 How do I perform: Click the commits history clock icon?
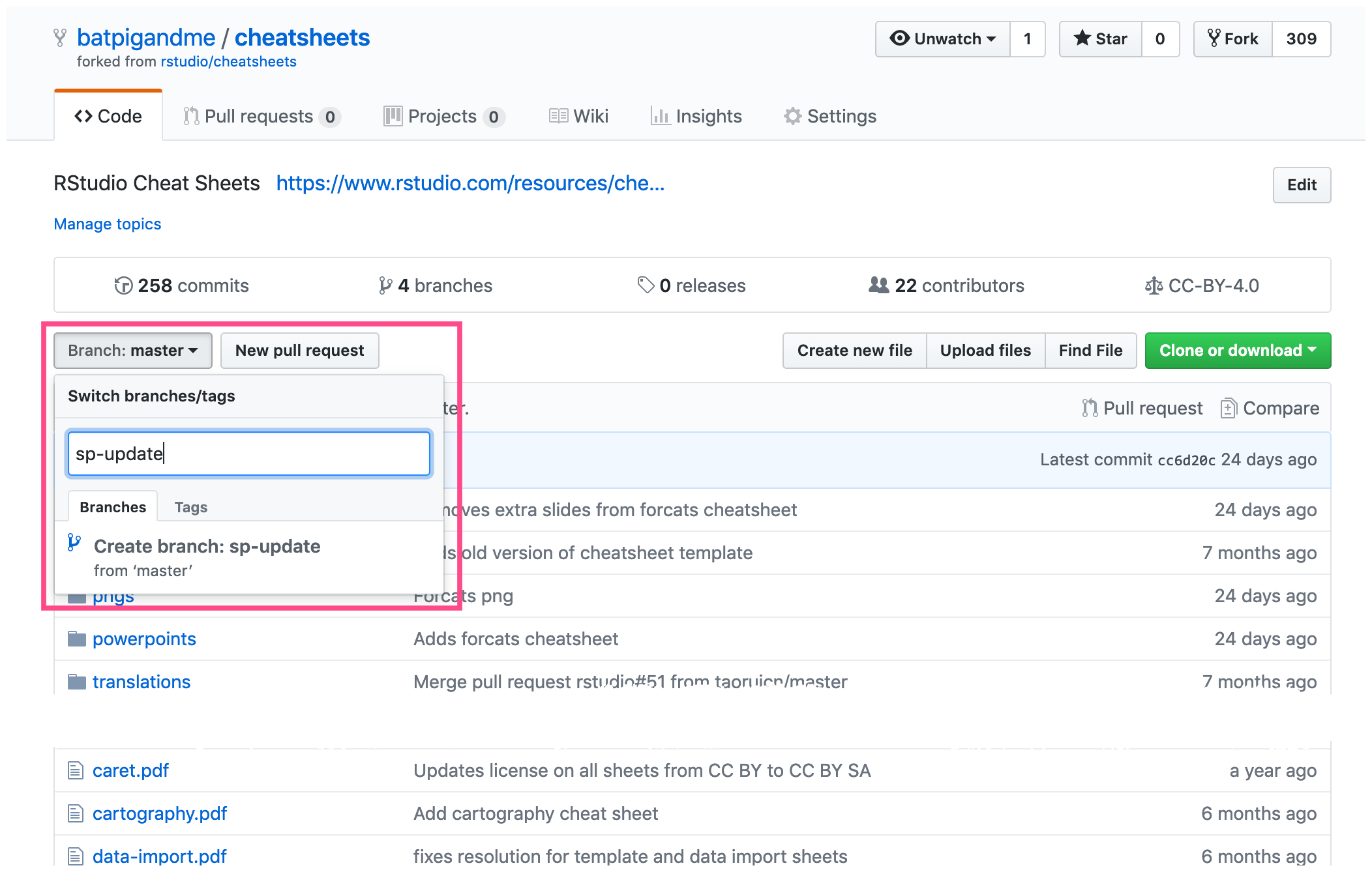pos(124,285)
